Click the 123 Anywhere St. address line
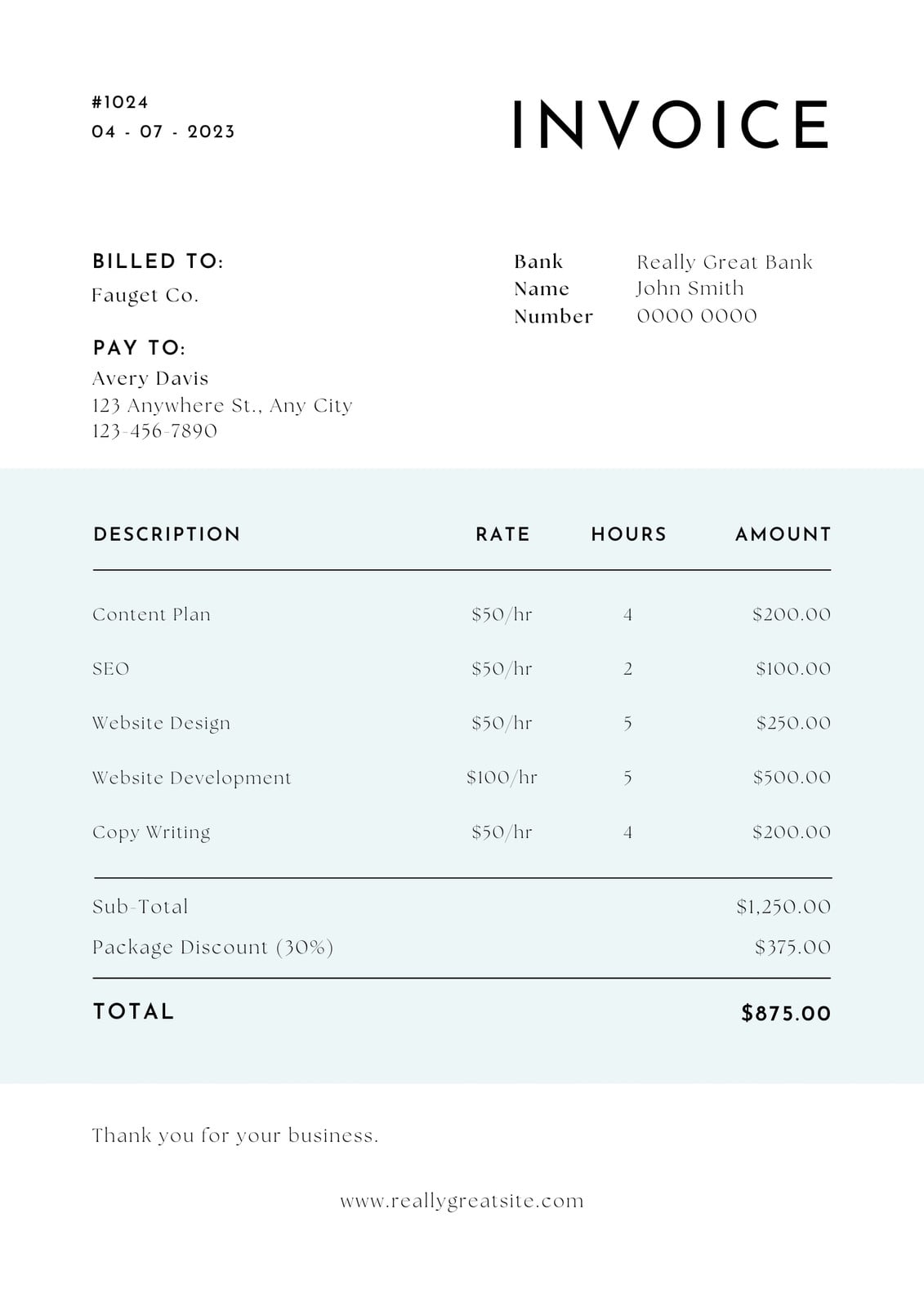This screenshot has height=1307, width=924. tap(222, 405)
